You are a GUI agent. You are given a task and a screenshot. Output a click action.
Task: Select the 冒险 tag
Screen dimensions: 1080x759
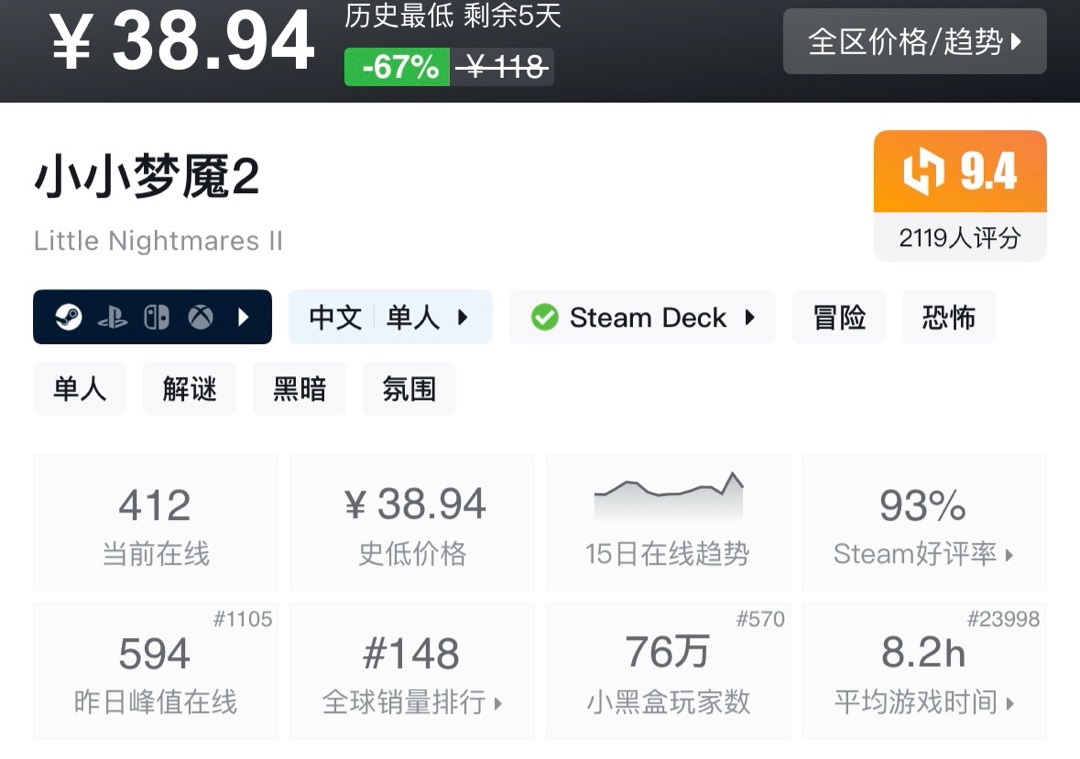click(839, 318)
